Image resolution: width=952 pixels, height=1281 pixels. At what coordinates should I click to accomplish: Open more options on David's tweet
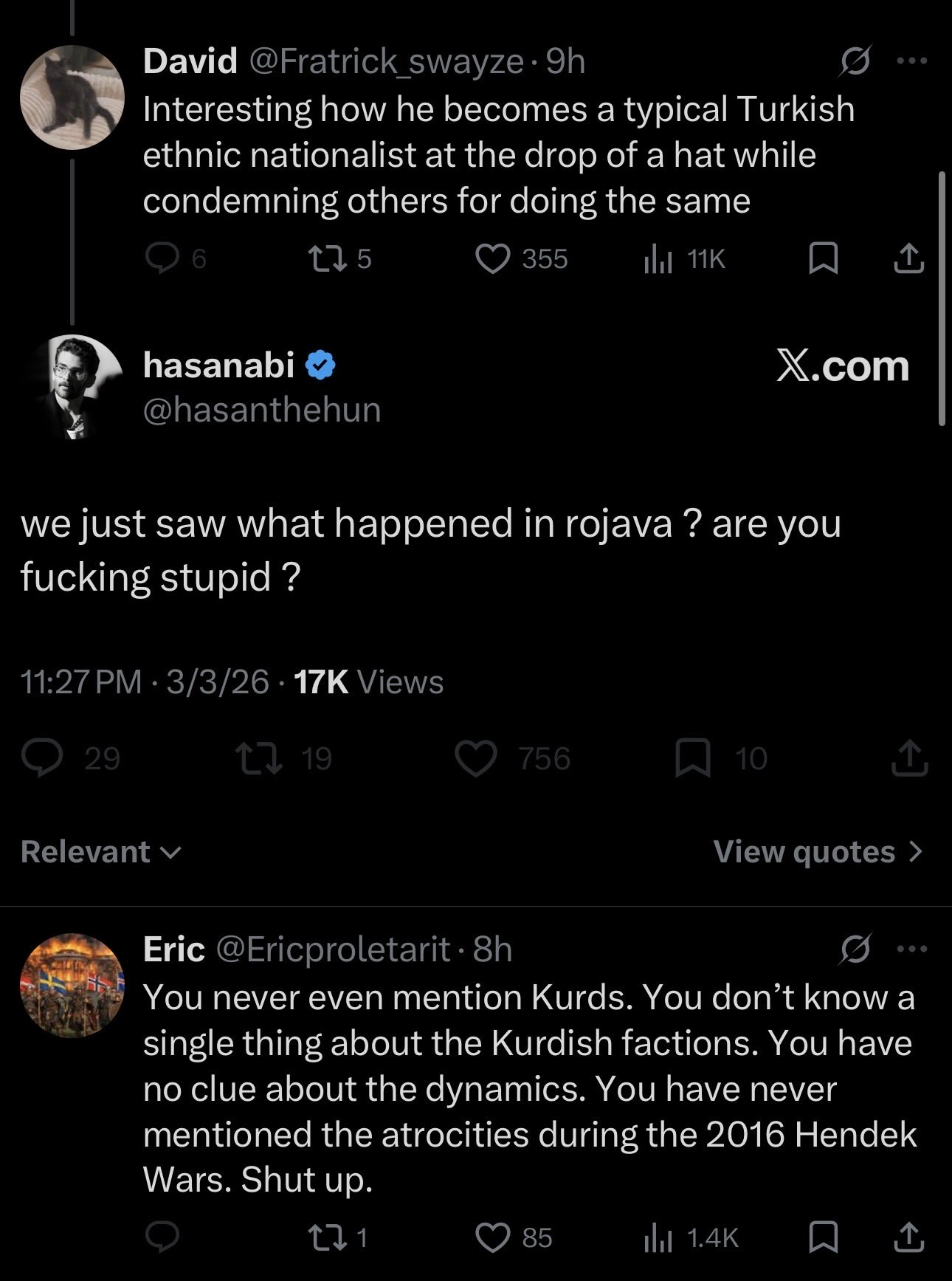pyautogui.click(x=912, y=61)
